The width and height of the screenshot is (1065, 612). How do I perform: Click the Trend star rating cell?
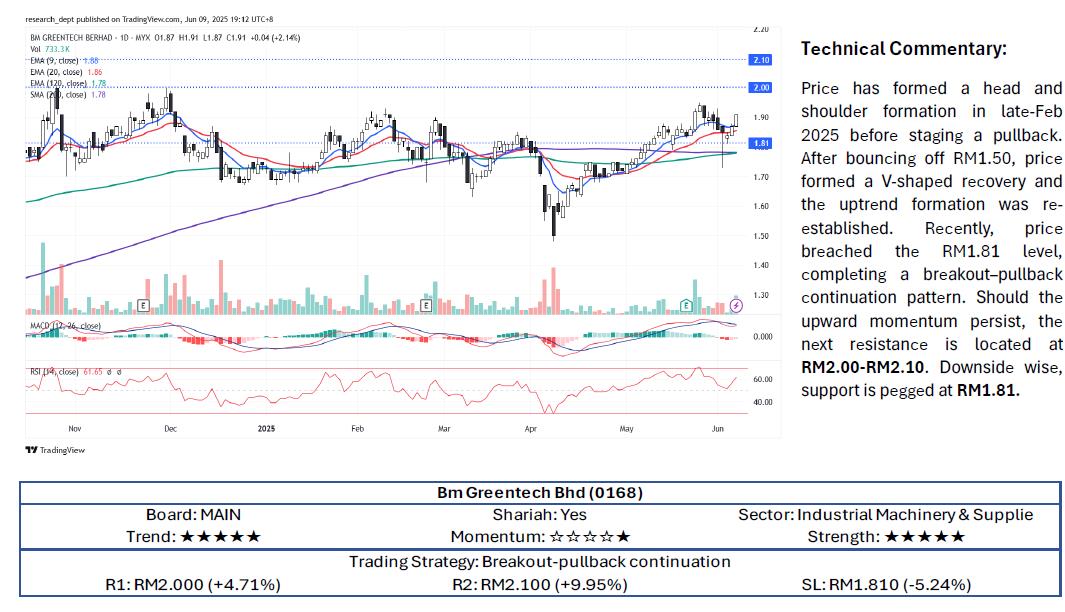[194, 537]
